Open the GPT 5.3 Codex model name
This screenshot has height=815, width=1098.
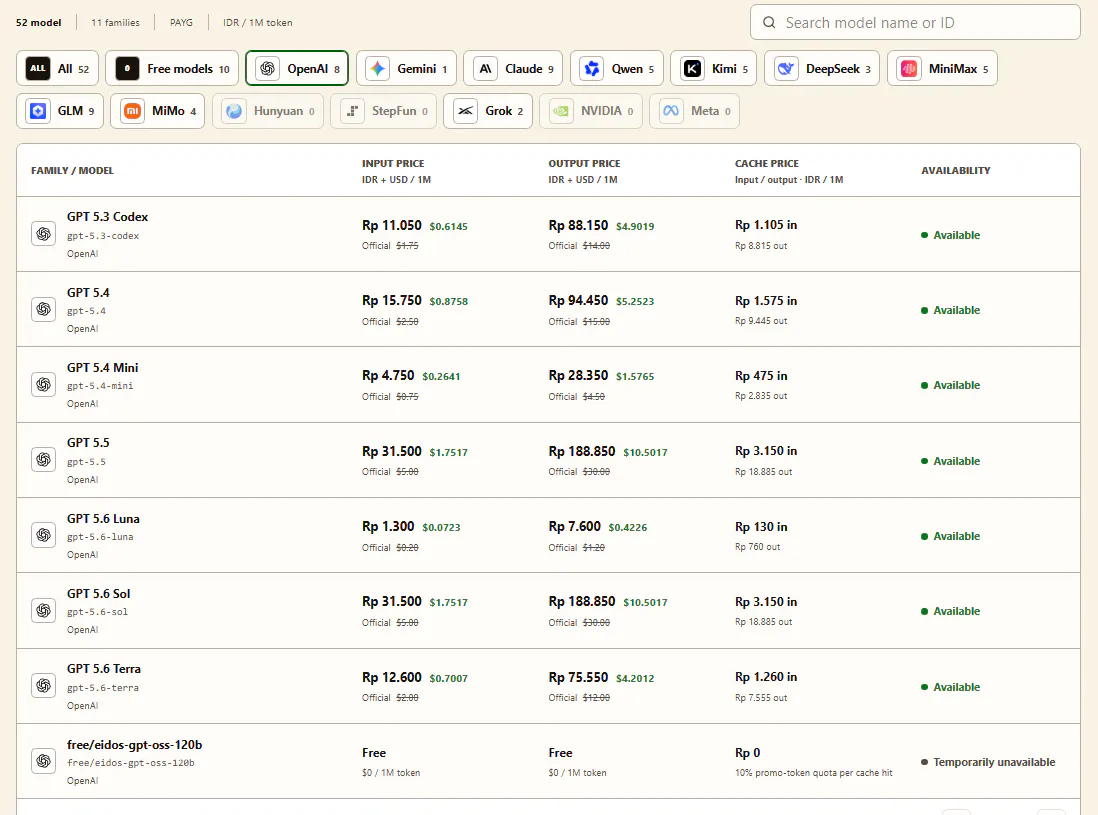pyautogui.click(x=107, y=217)
